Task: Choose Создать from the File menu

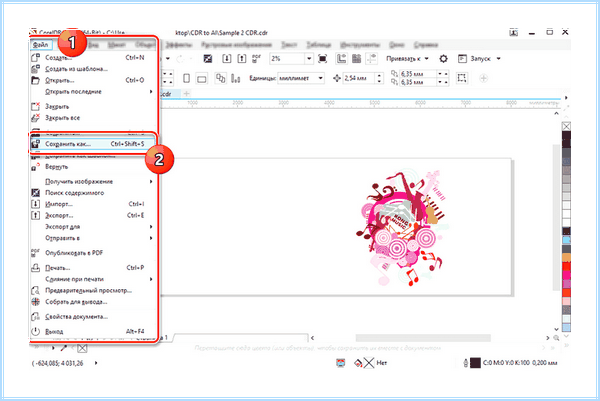Action: (x=93, y=57)
